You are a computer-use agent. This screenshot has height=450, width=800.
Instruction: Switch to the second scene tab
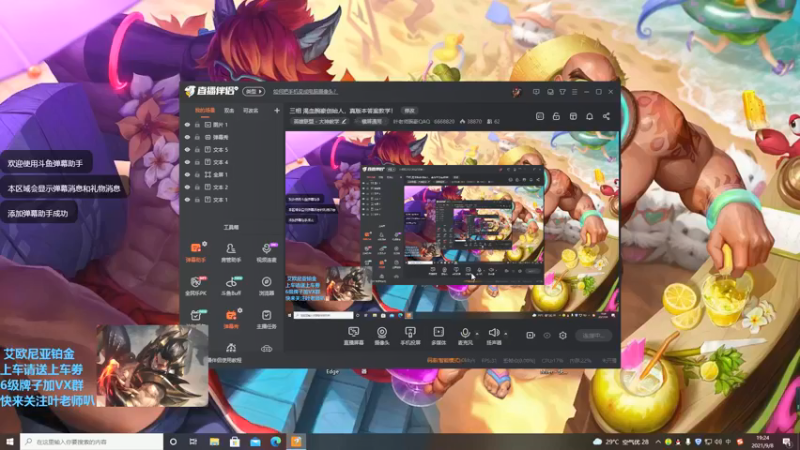tap(229, 110)
